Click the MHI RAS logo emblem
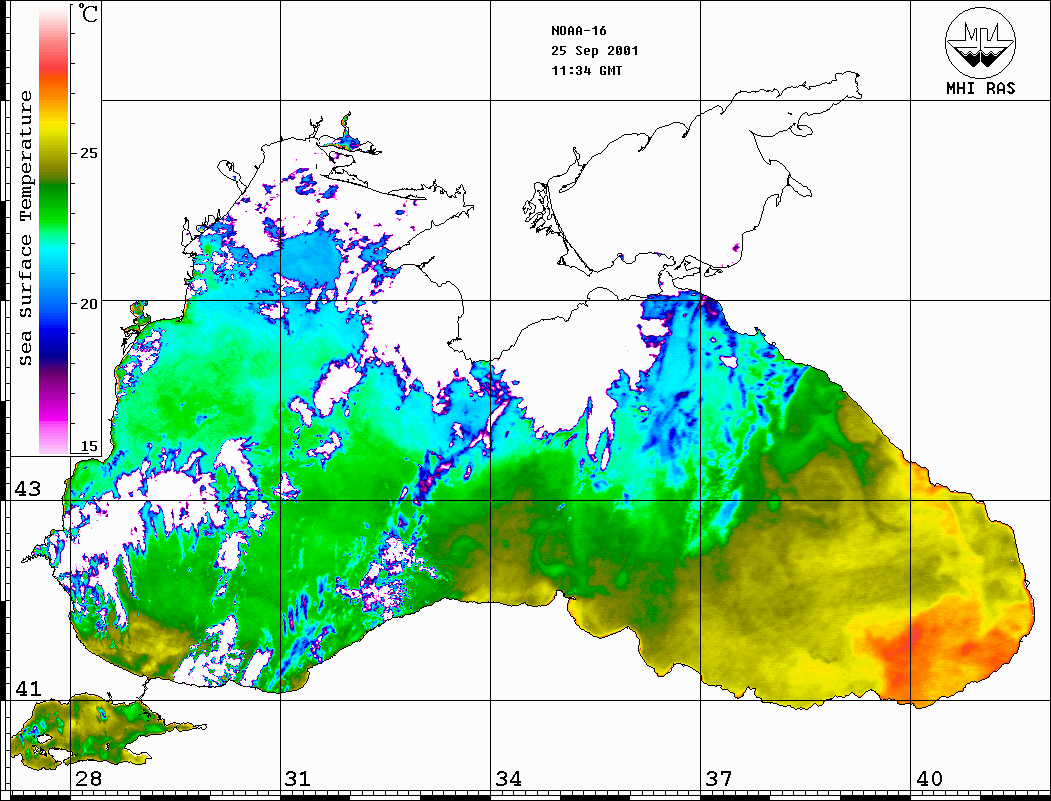The width and height of the screenshot is (1051, 801). tap(981, 43)
